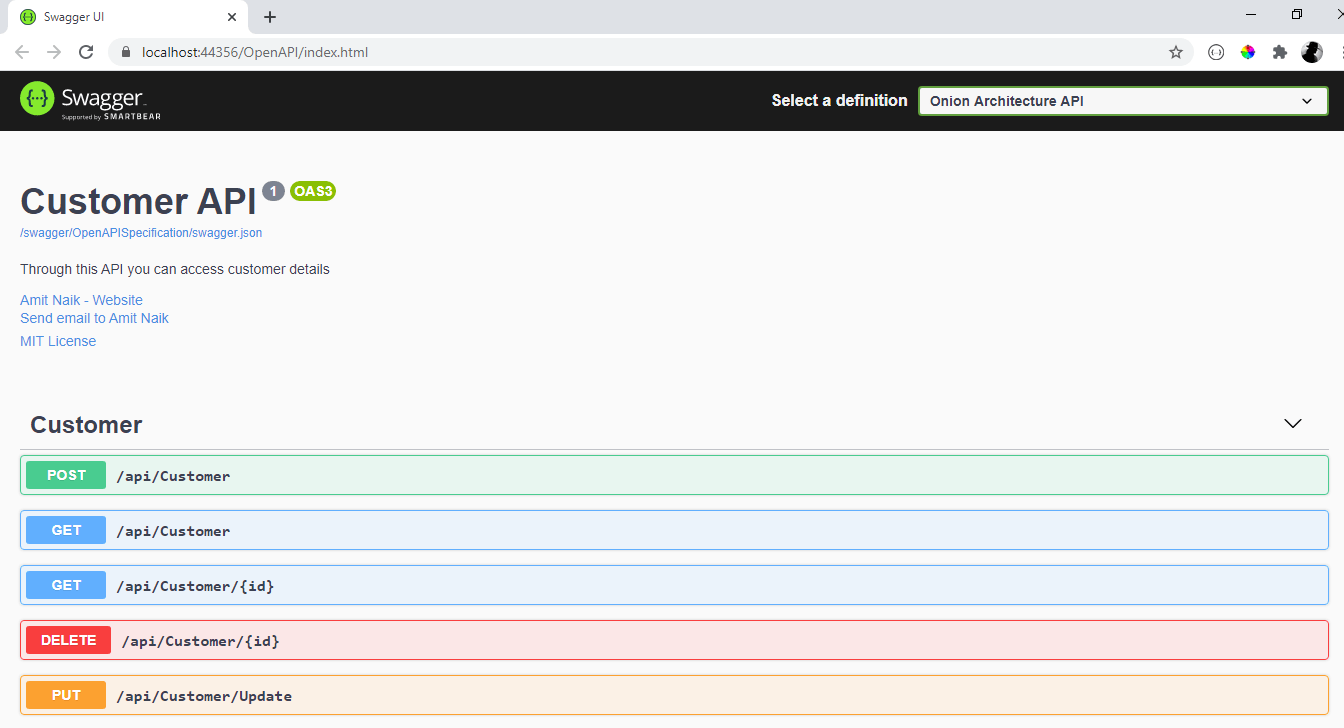The image size is (1344, 728).
Task: Open the MIT License link
Action: tap(57, 340)
